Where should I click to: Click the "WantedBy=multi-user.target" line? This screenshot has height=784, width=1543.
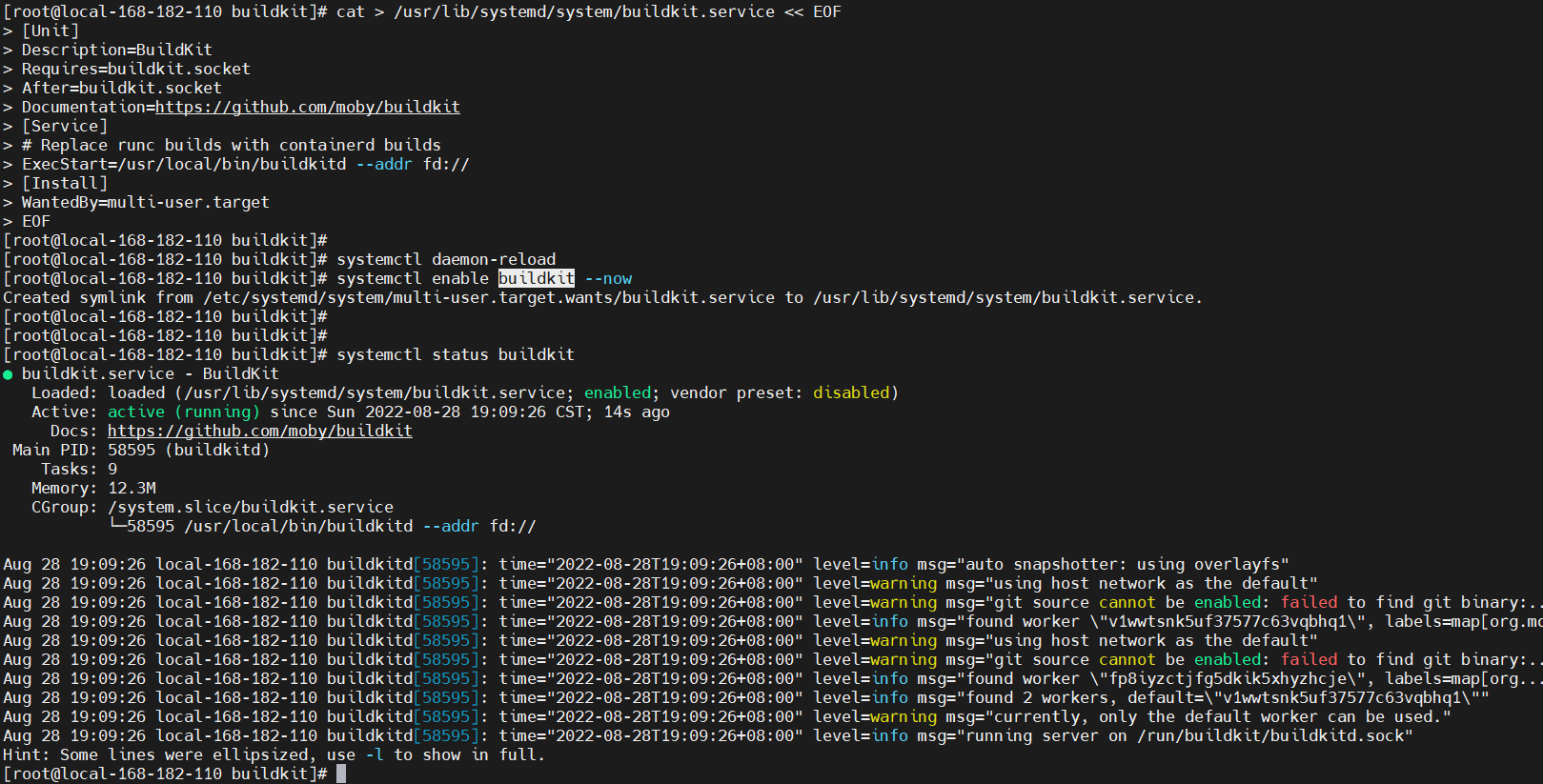(x=145, y=202)
